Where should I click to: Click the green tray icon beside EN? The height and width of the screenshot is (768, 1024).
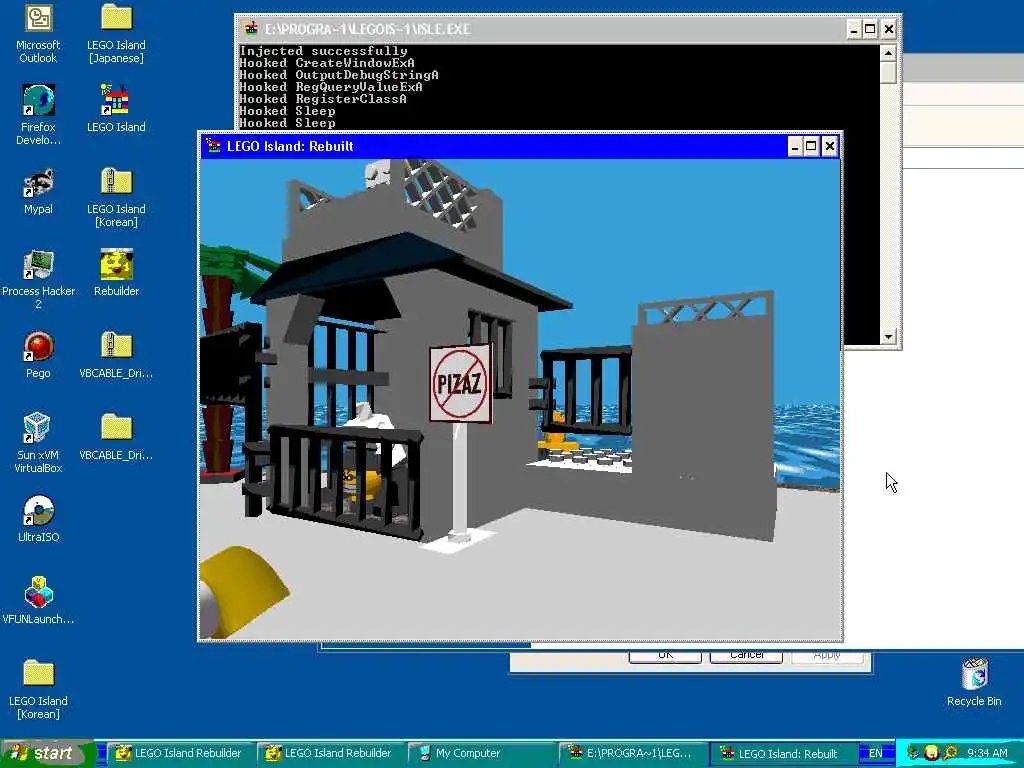[x=913, y=753]
